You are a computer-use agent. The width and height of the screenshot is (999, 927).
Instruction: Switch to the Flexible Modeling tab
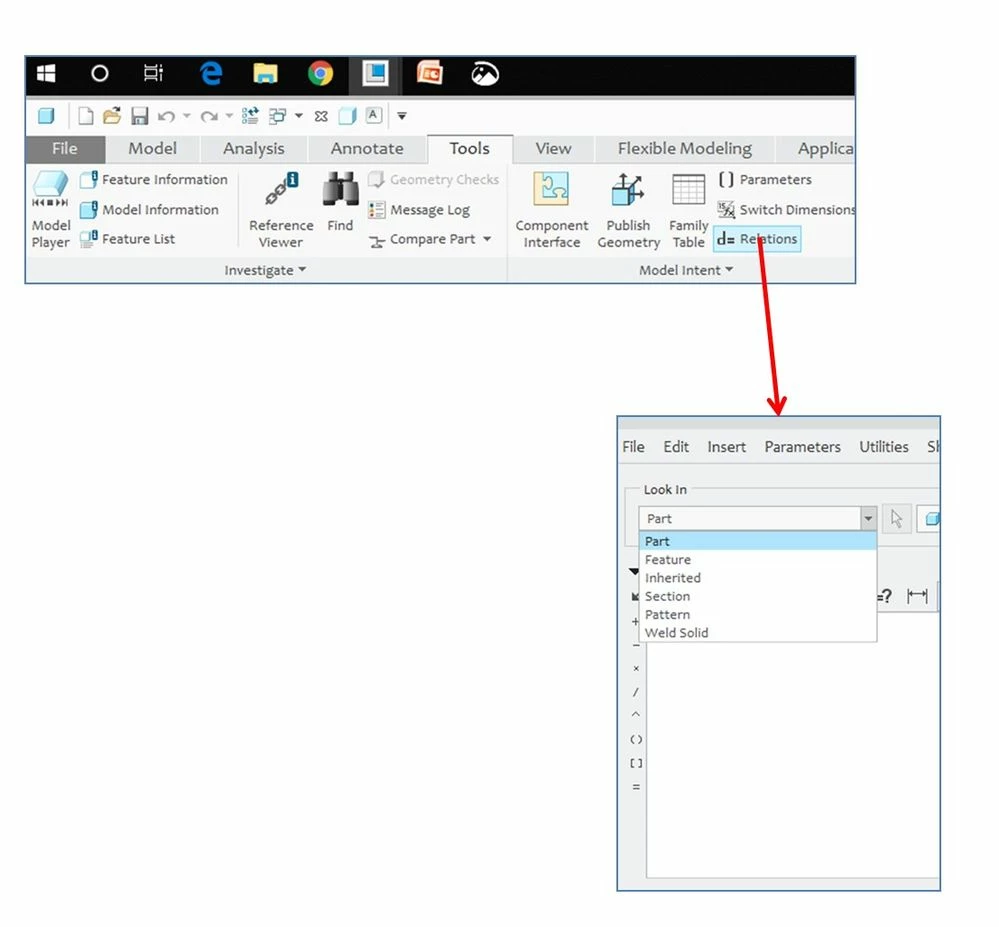pos(685,148)
